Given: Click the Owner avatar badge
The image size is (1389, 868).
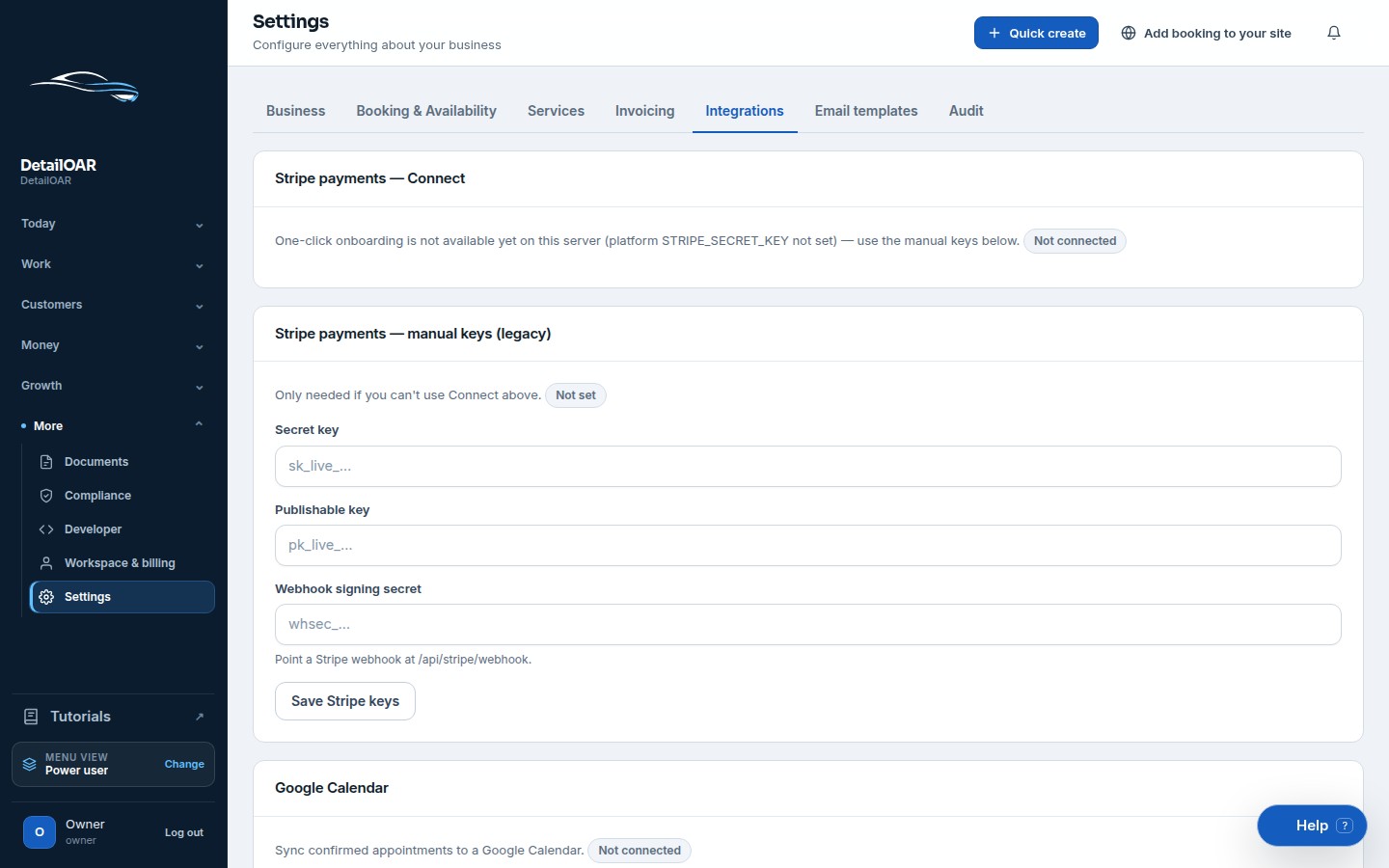Looking at the screenshot, I should click(40, 831).
